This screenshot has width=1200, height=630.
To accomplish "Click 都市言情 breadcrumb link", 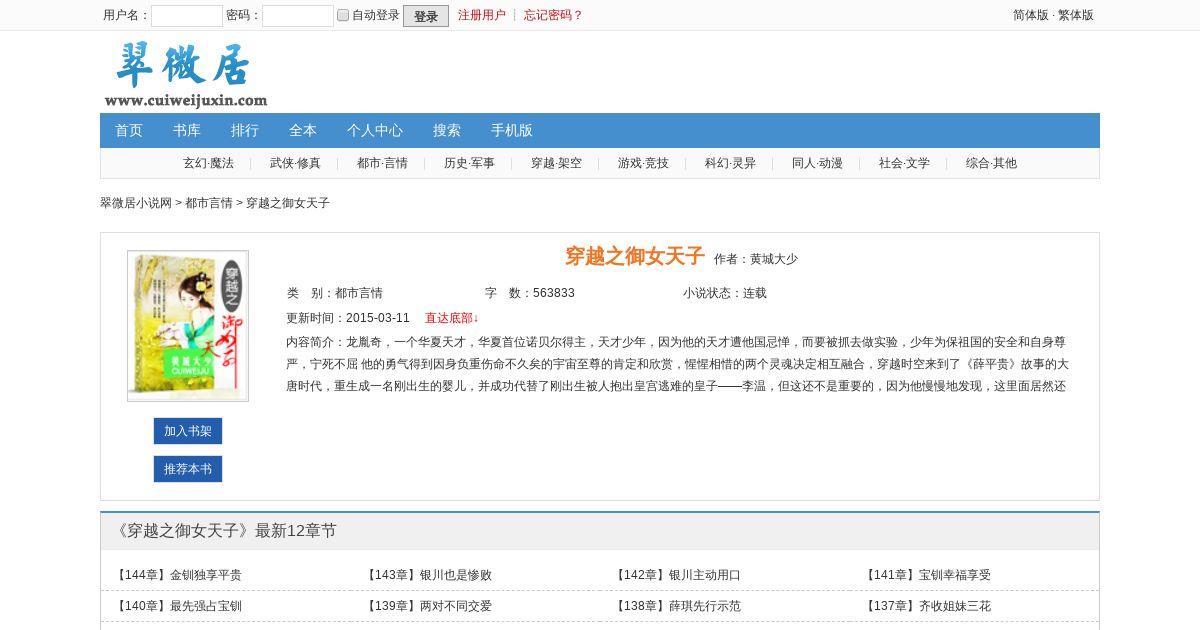I will tap(209, 203).
